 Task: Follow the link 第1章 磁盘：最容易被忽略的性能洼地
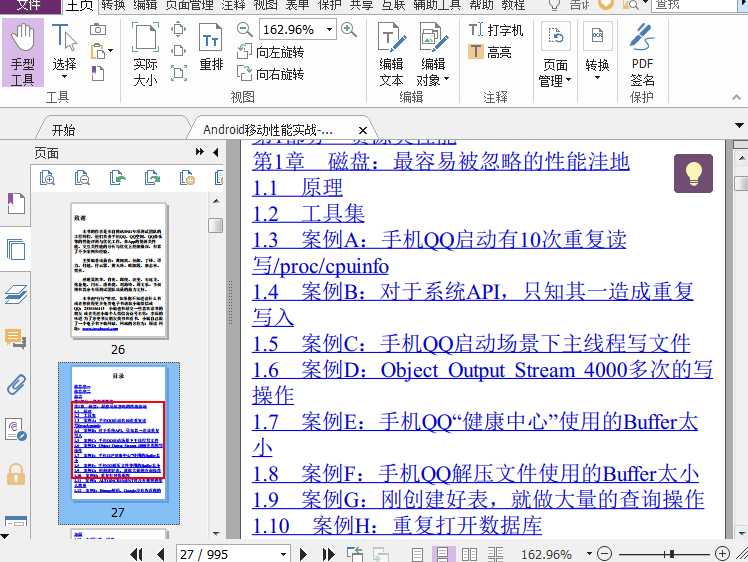(x=441, y=162)
